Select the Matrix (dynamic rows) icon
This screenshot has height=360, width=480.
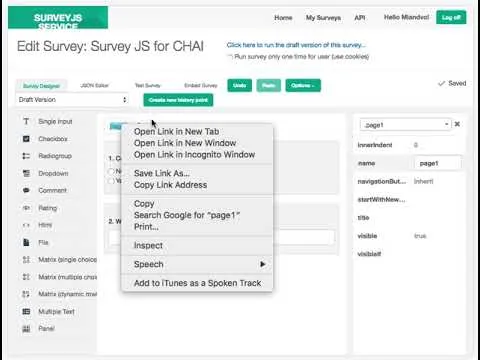pyautogui.click(x=26, y=294)
